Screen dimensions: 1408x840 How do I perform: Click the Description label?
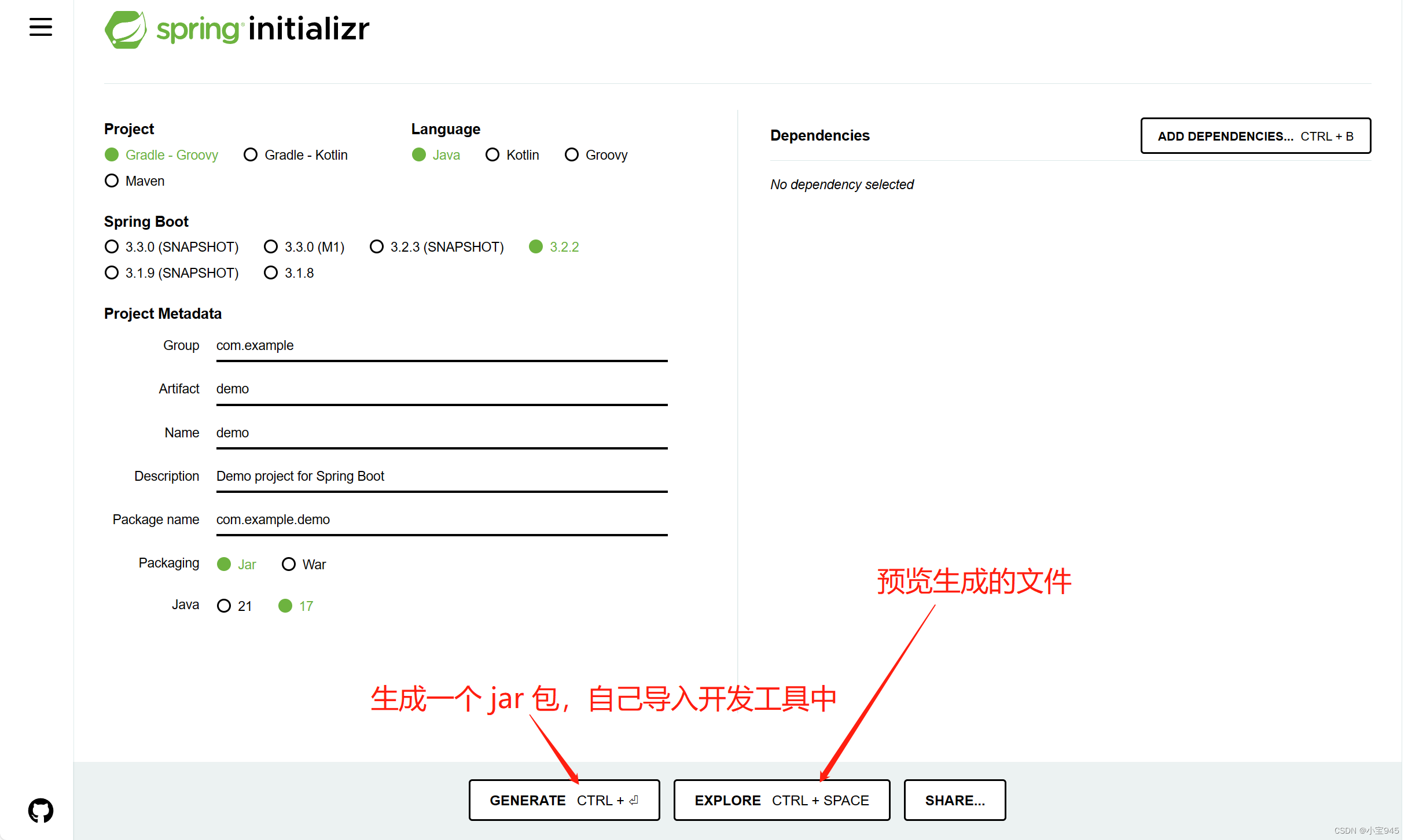coord(167,476)
